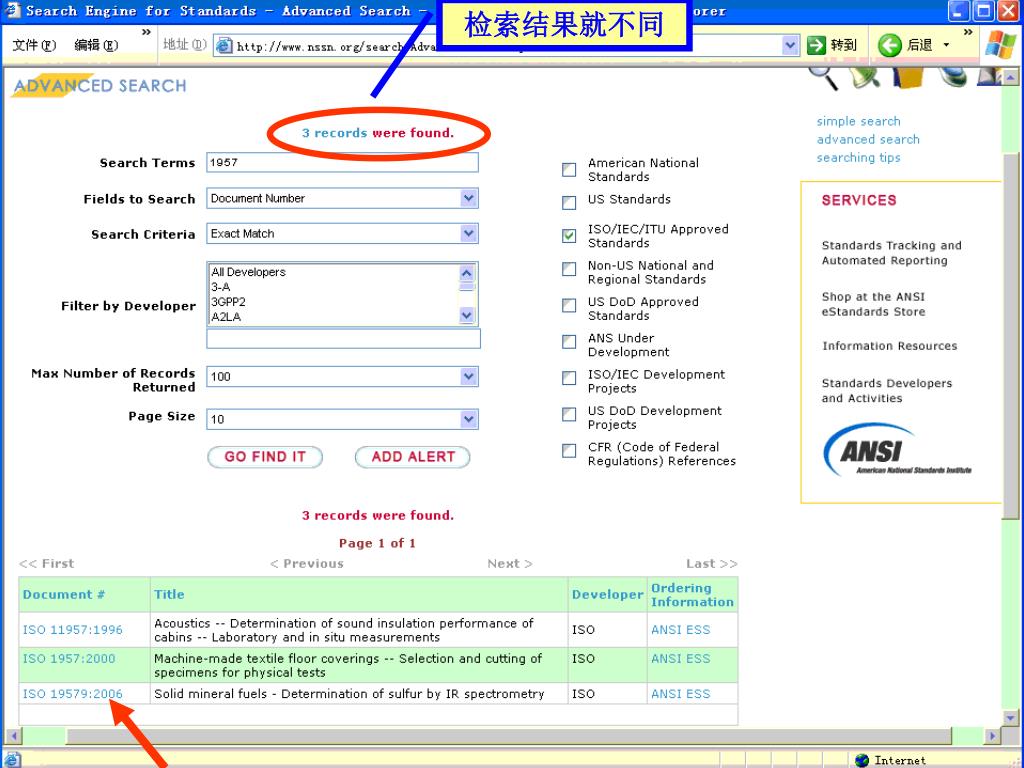This screenshot has width=1024, height=768.
Task: Click the ANSI logo image
Action: 897,449
